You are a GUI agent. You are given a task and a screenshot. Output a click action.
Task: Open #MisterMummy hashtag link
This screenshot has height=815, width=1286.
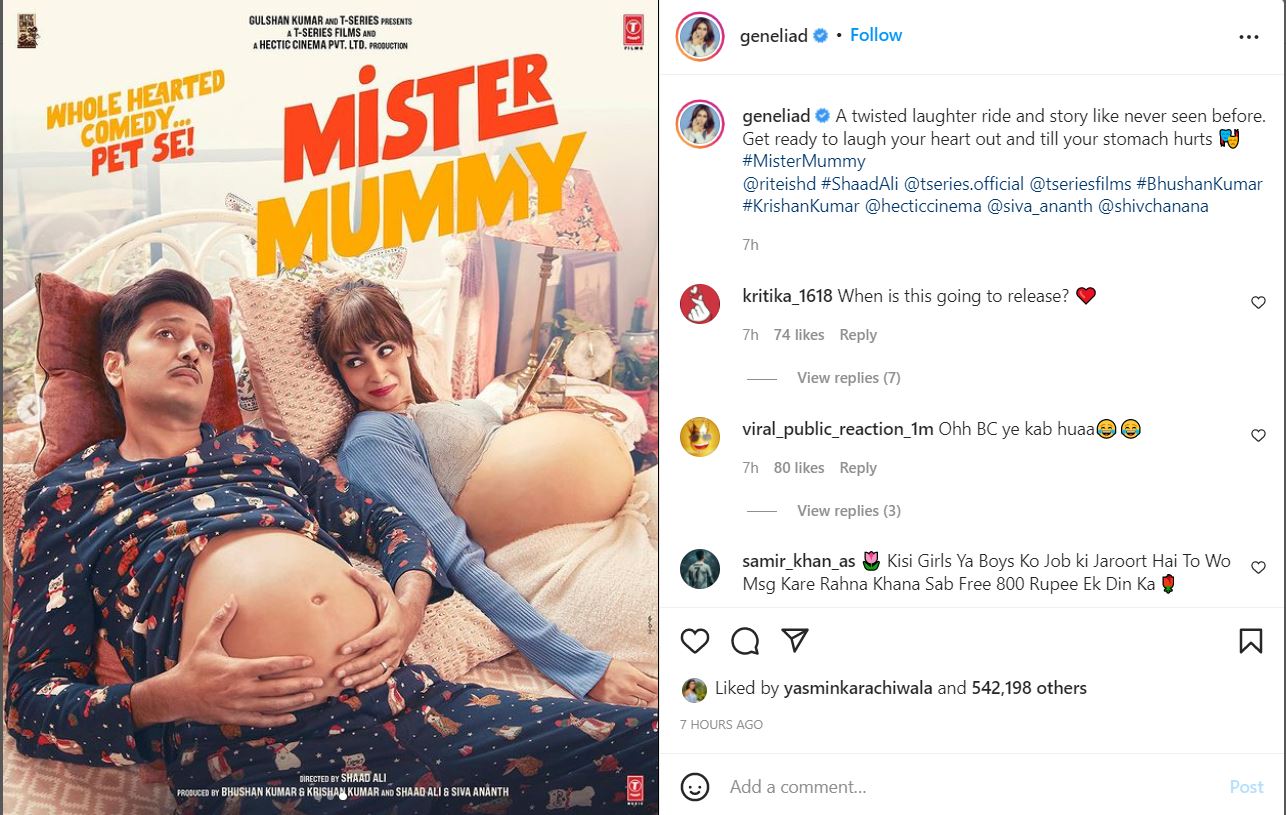click(804, 161)
